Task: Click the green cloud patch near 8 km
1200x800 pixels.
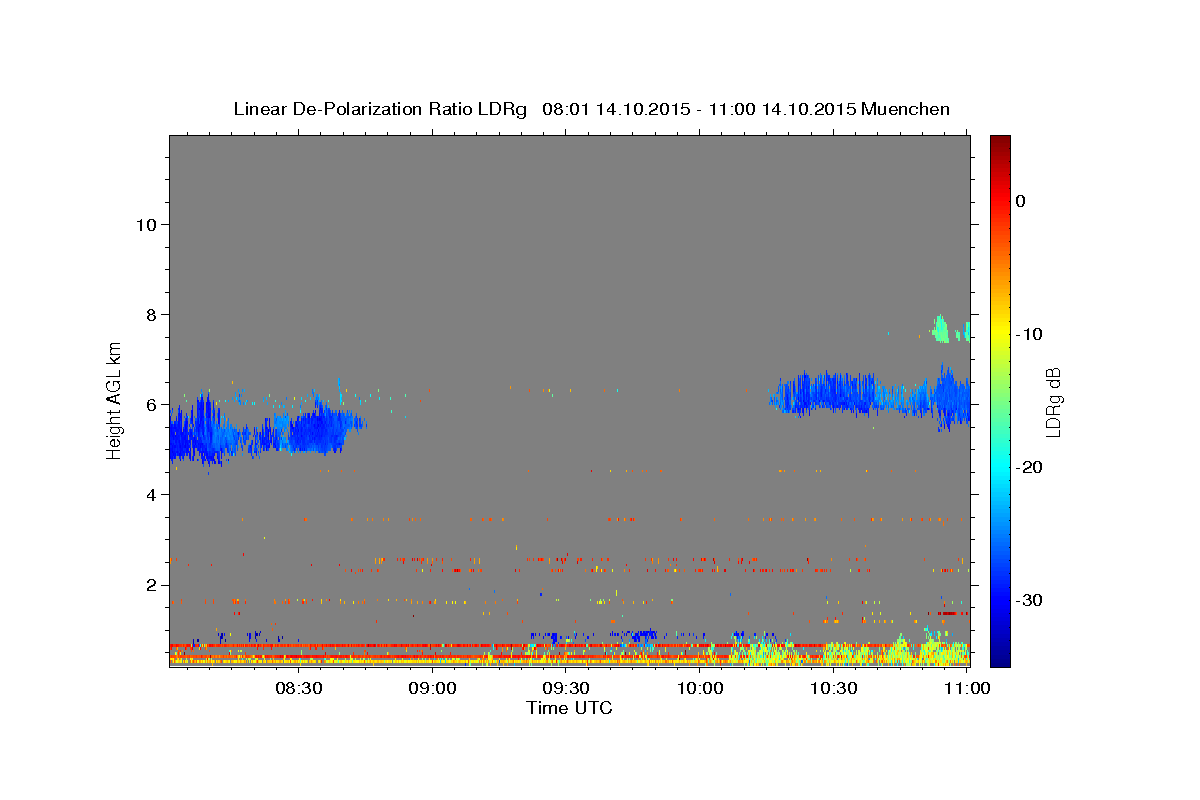Action: click(x=941, y=329)
